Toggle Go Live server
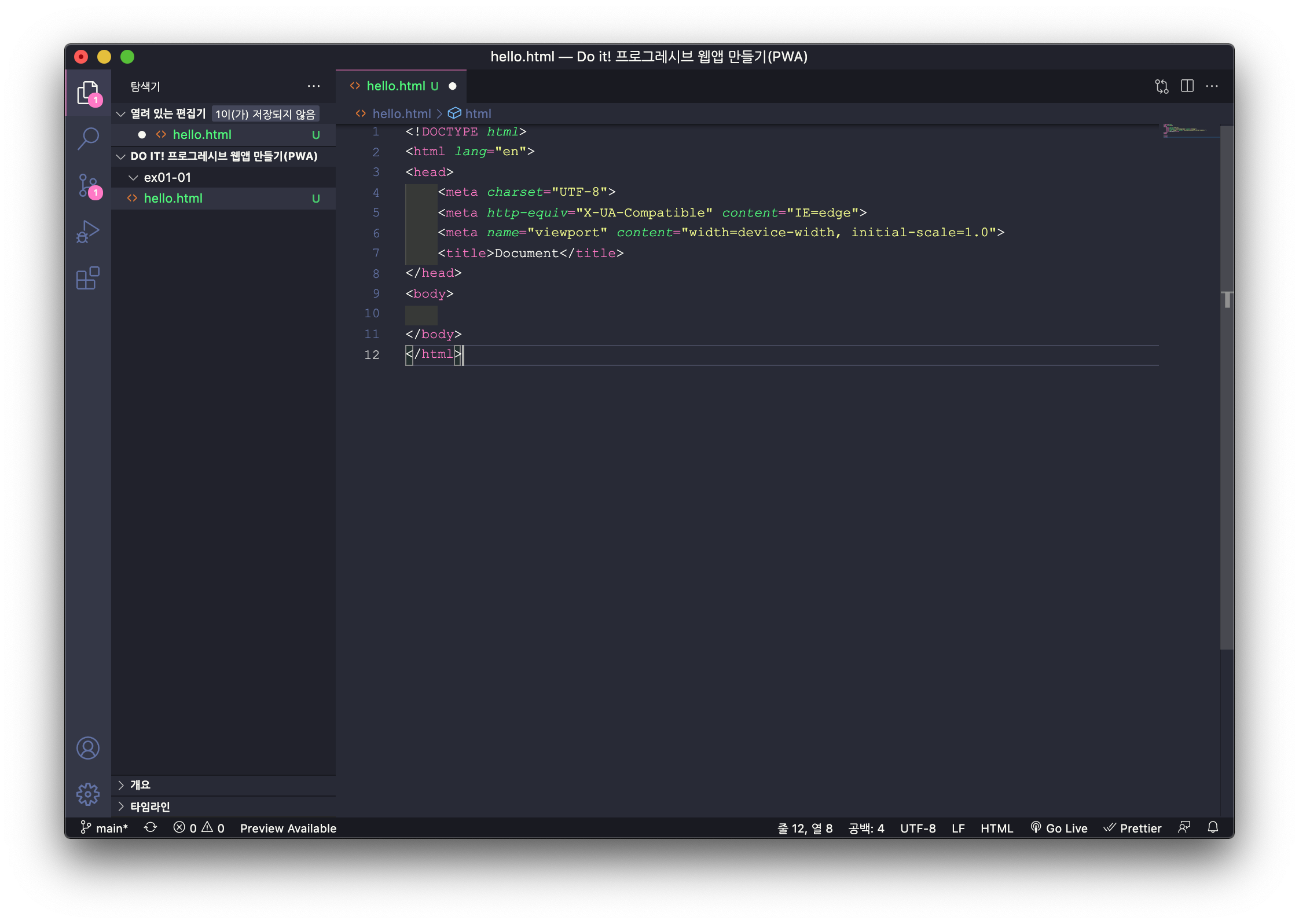The width and height of the screenshot is (1299, 924). 1059,828
